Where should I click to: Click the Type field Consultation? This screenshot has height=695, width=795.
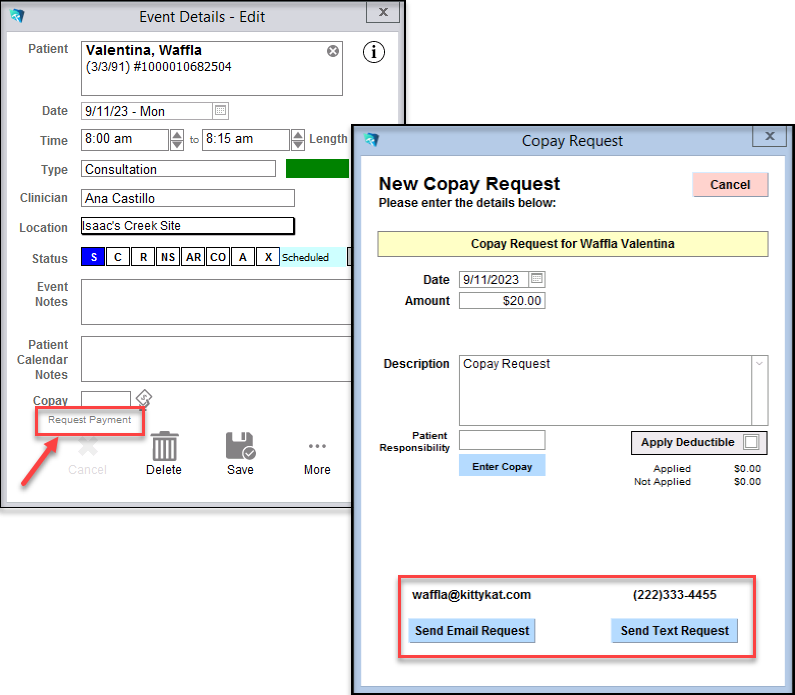tap(178, 169)
